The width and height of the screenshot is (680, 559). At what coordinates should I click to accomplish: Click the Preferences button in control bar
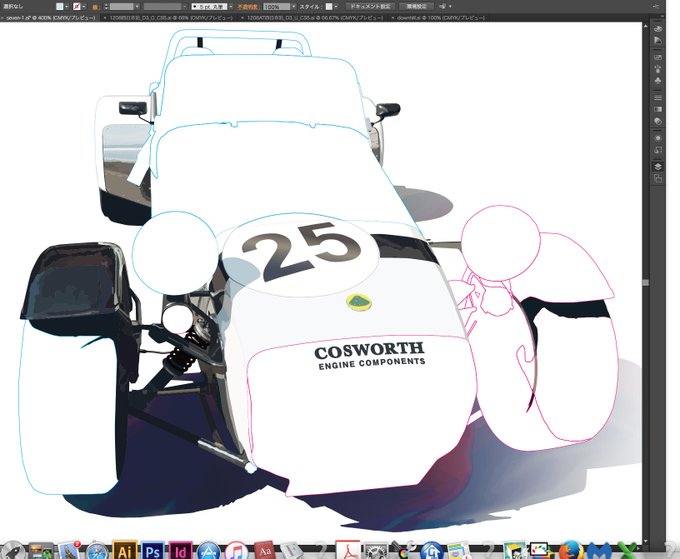[415, 7]
